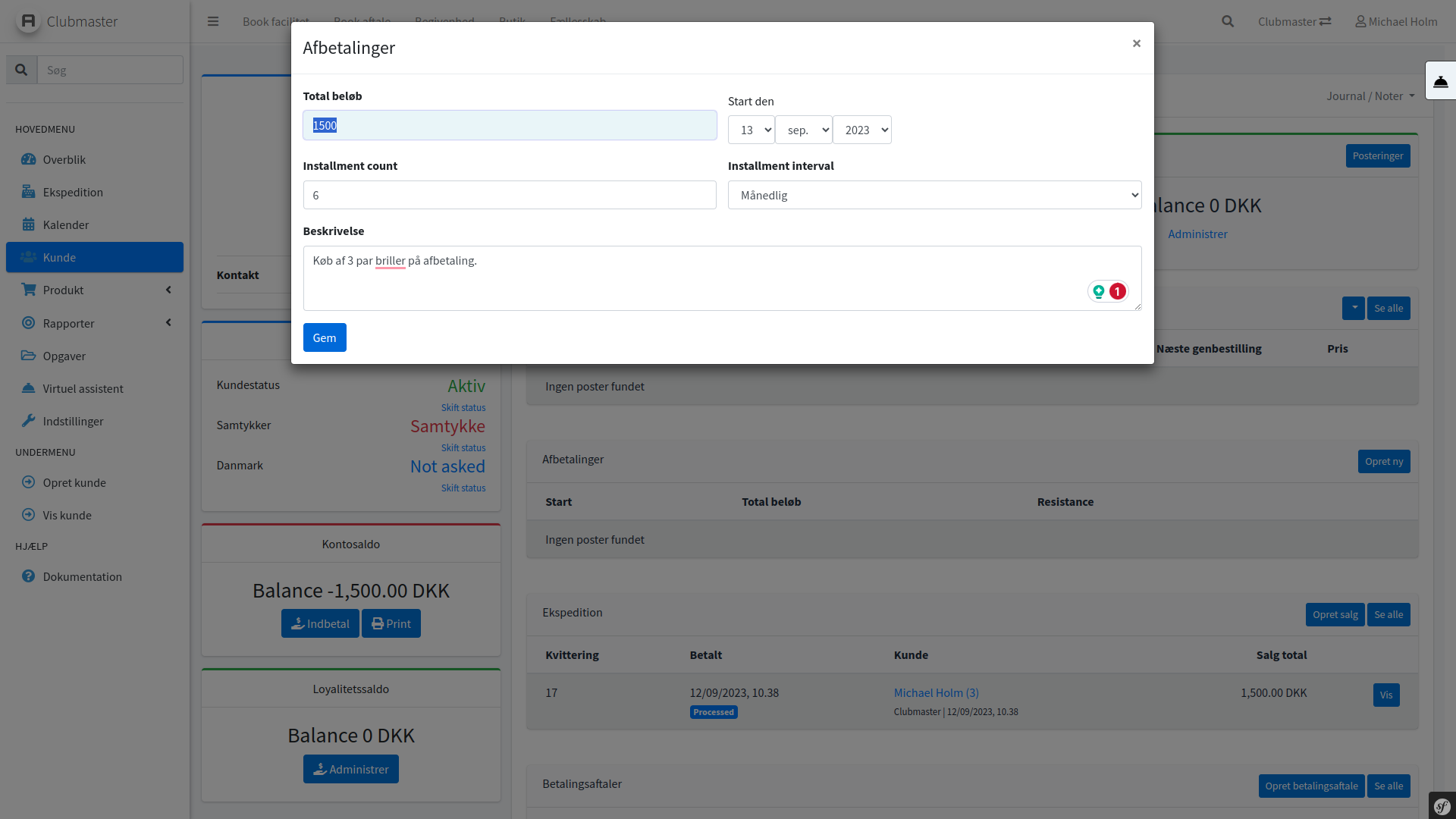Open the Installment interval dropdown Månedlig
The height and width of the screenshot is (819, 1456).
click(934, 195)
